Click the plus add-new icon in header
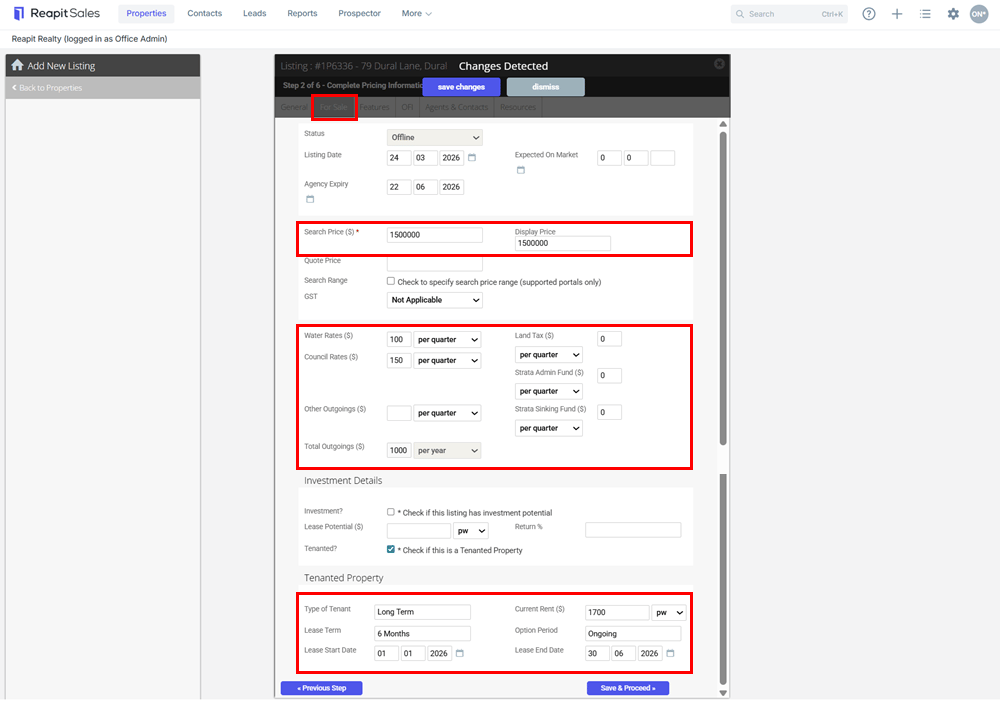Screen dimensions: 1000x702 pos(897,13)
